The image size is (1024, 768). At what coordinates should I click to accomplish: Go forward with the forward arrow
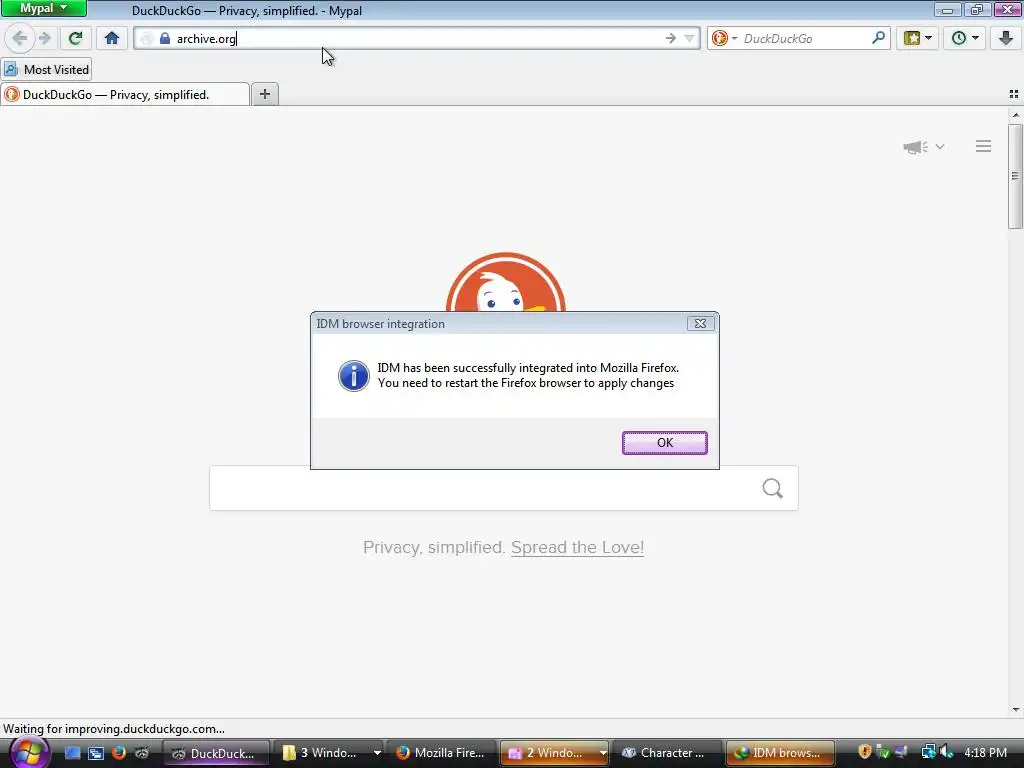click(44, 38)
